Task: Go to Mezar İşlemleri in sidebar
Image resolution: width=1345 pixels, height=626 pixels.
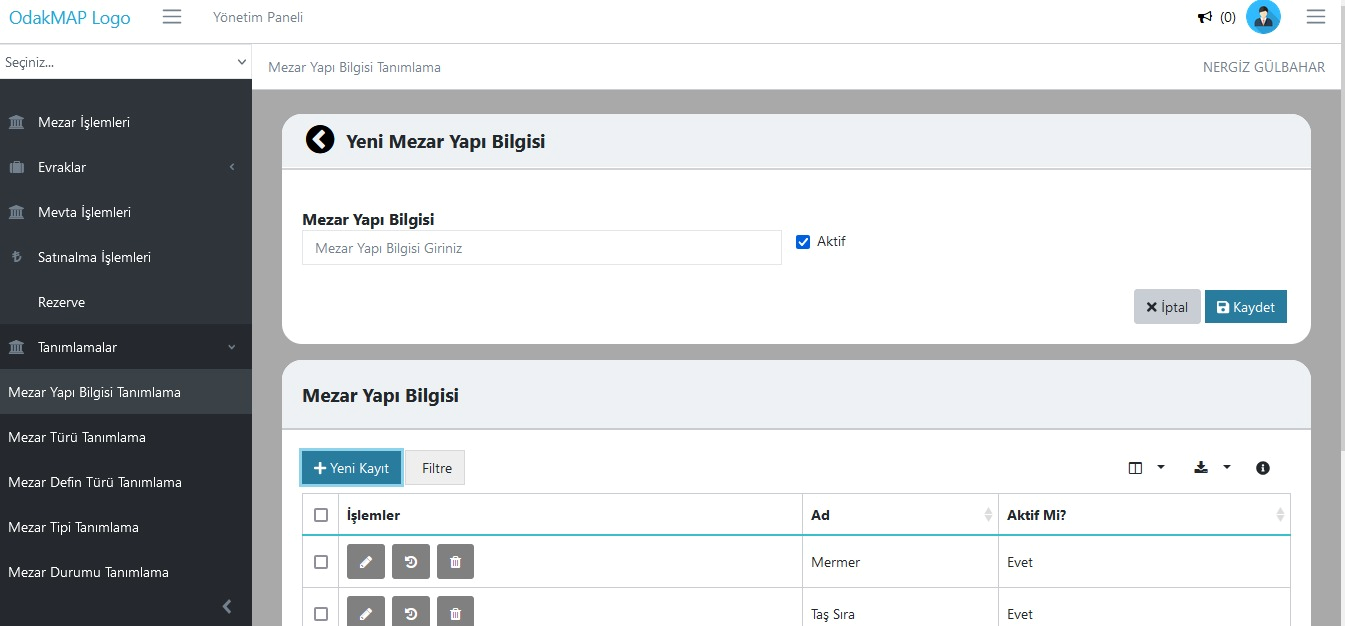Action: point(84,122)
